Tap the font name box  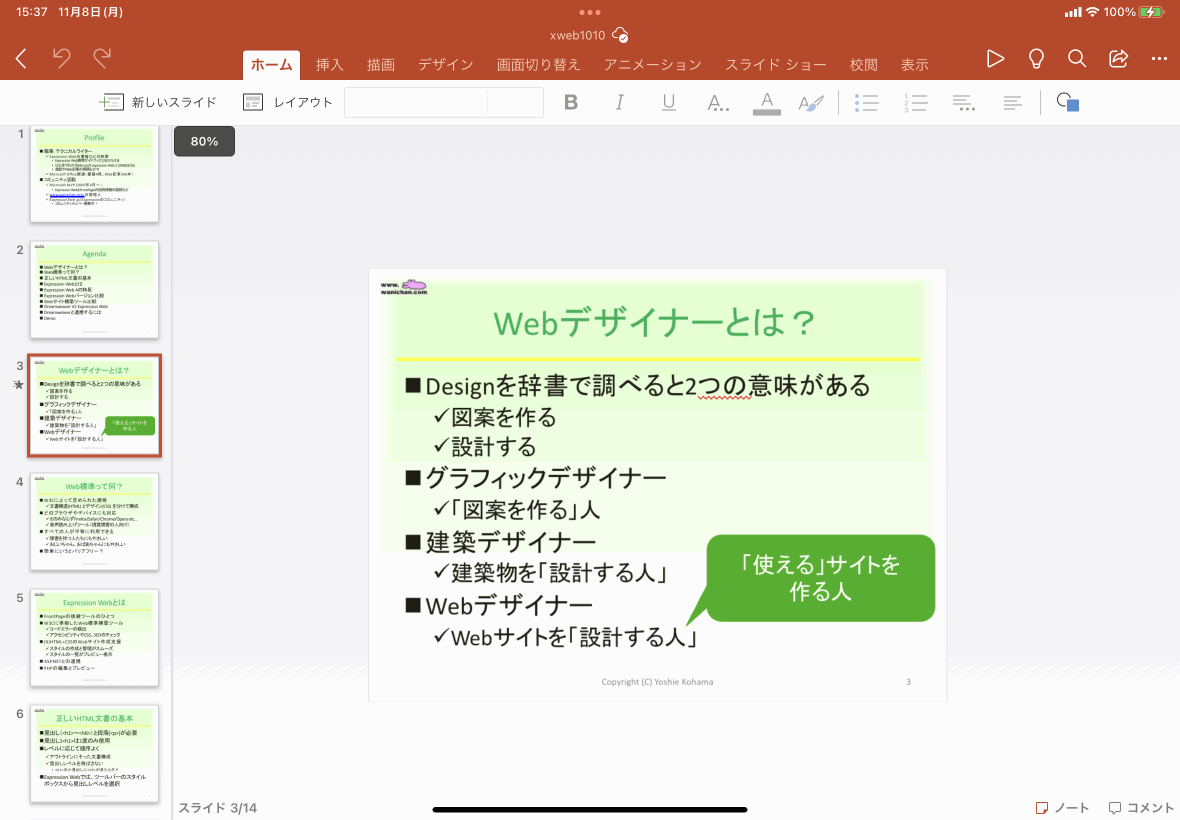[x=415, y=102]
